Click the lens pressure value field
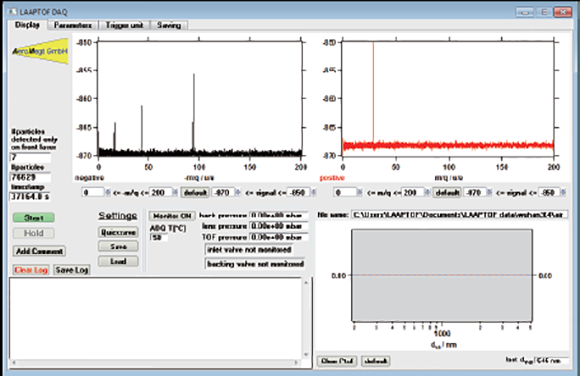580x376 pixels. coord(279,226)
